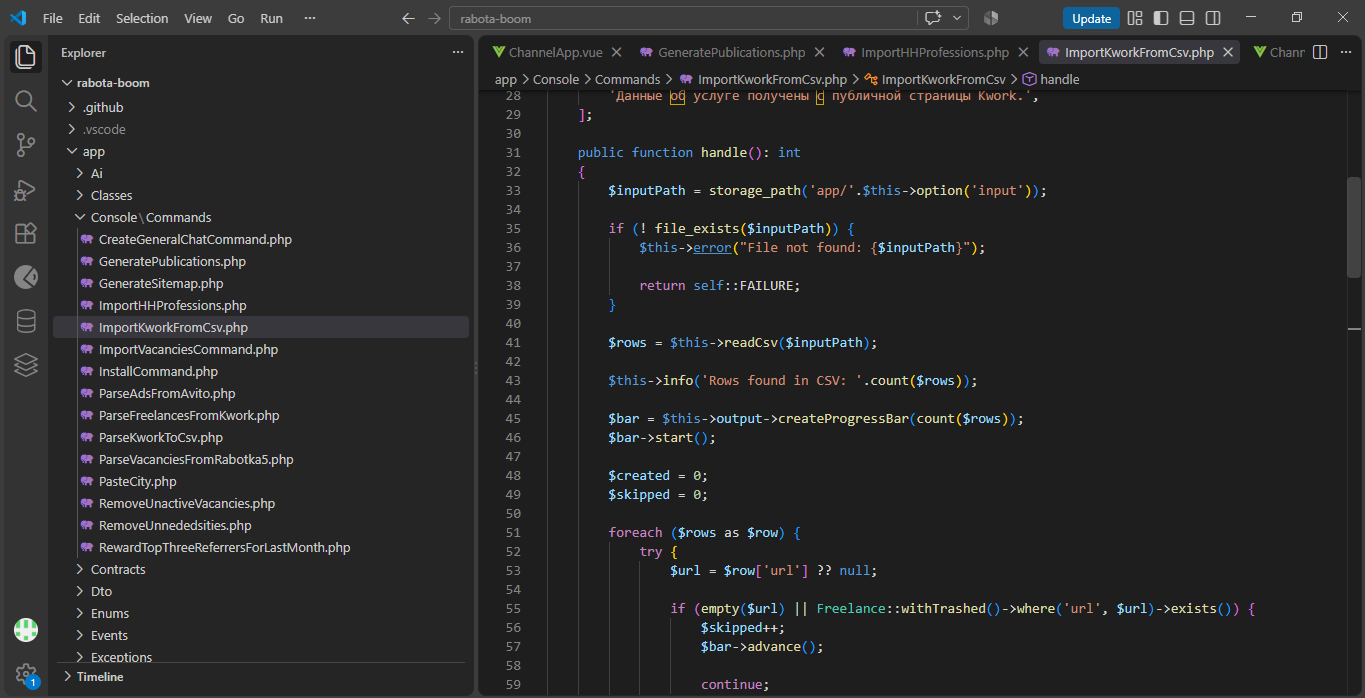Go forward using the title bar arrow

coord(434,18)
